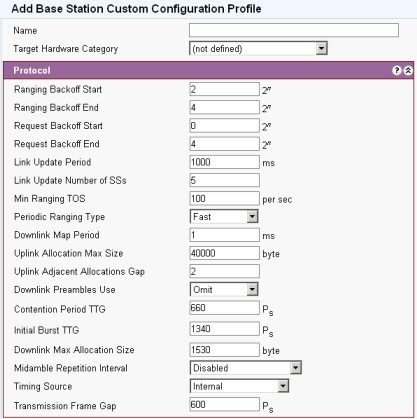Click the Request Backoff Start field

coord(224,126)
